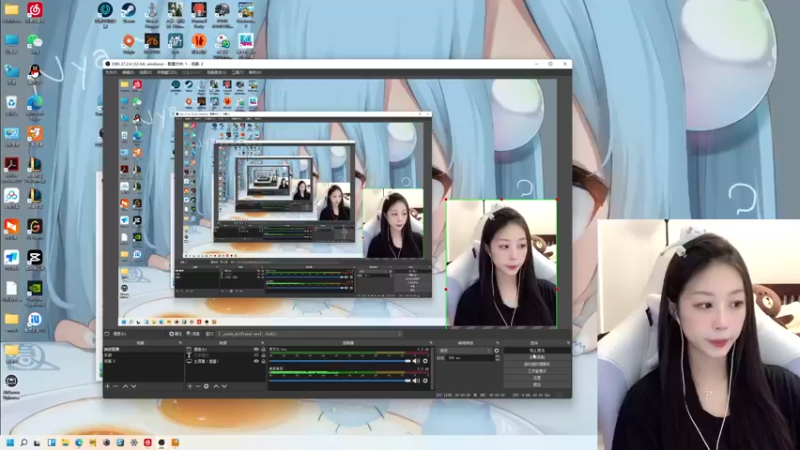This screenshot has height=450, width=800.
Task: Pop out the Sources dock header icon
Action: (x=262, y=343)
